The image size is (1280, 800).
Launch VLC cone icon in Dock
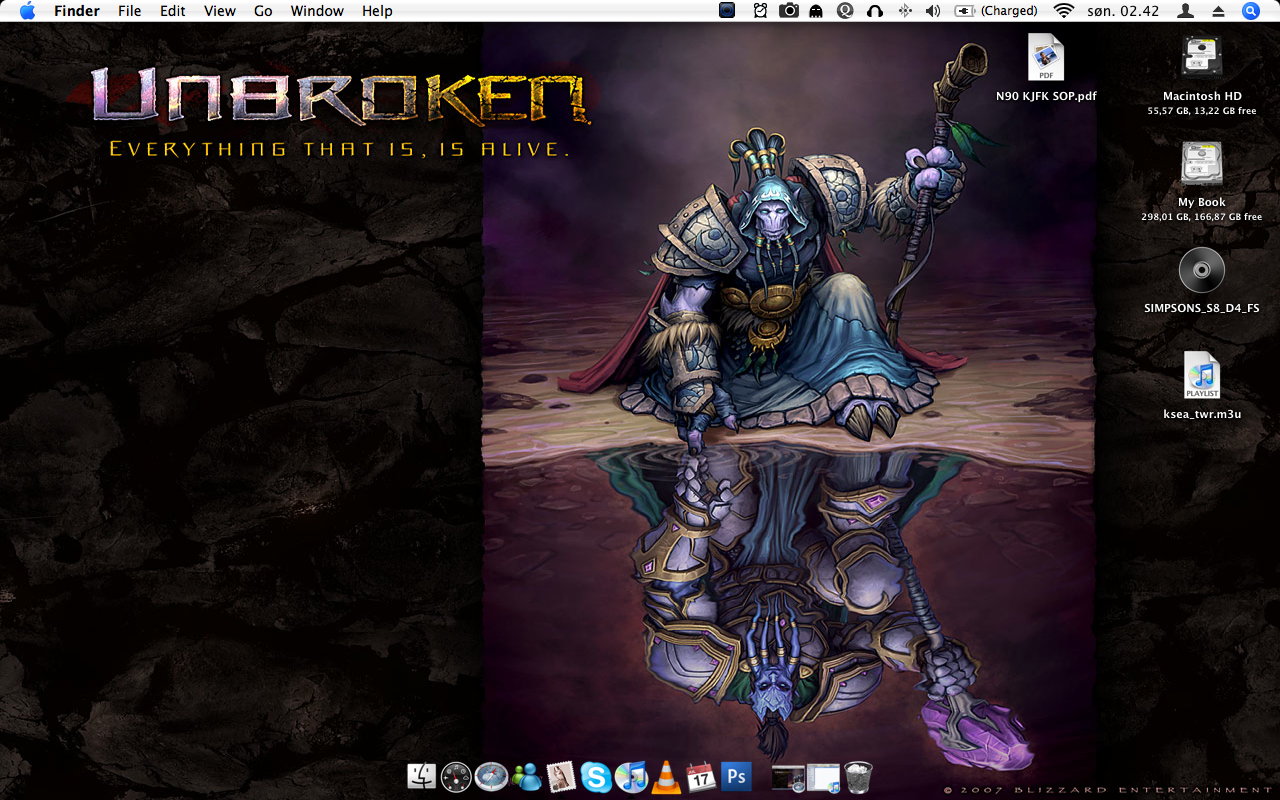point(665,776)
